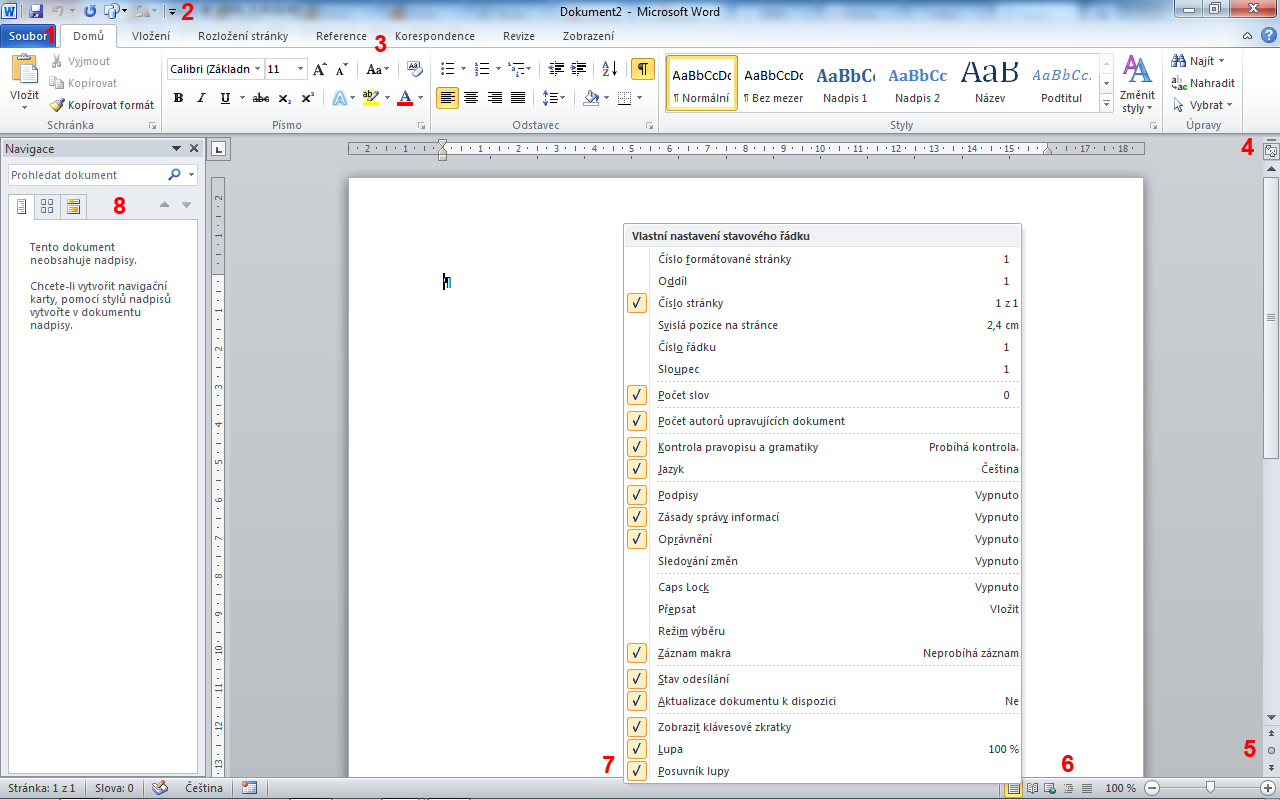The width and height of the screenshot is (1280, 800).
Task: Open the Písmo dialog launcher
Action: pyautogui.click(x=421, y=126)
